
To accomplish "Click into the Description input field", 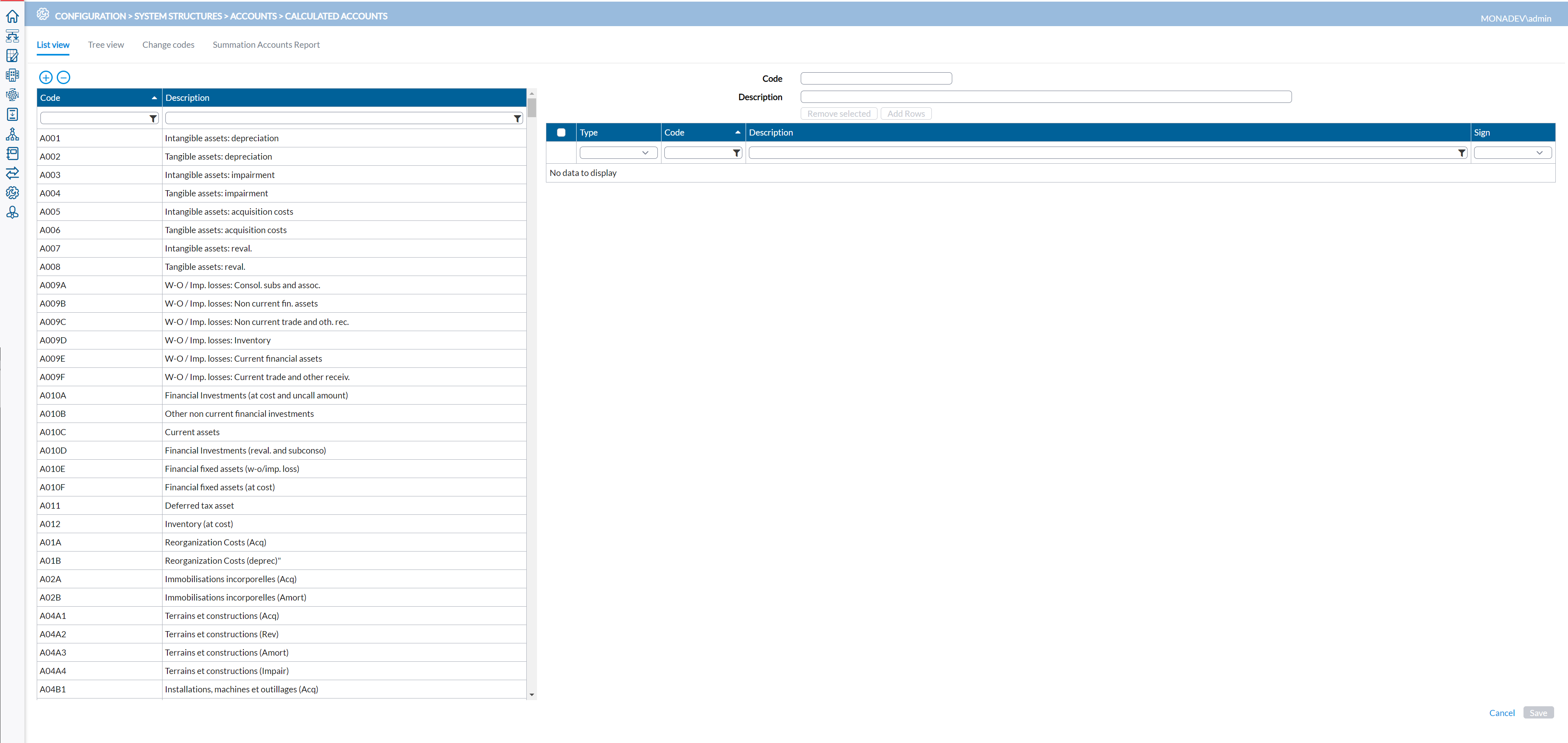I will click(x=1046, y=97).
